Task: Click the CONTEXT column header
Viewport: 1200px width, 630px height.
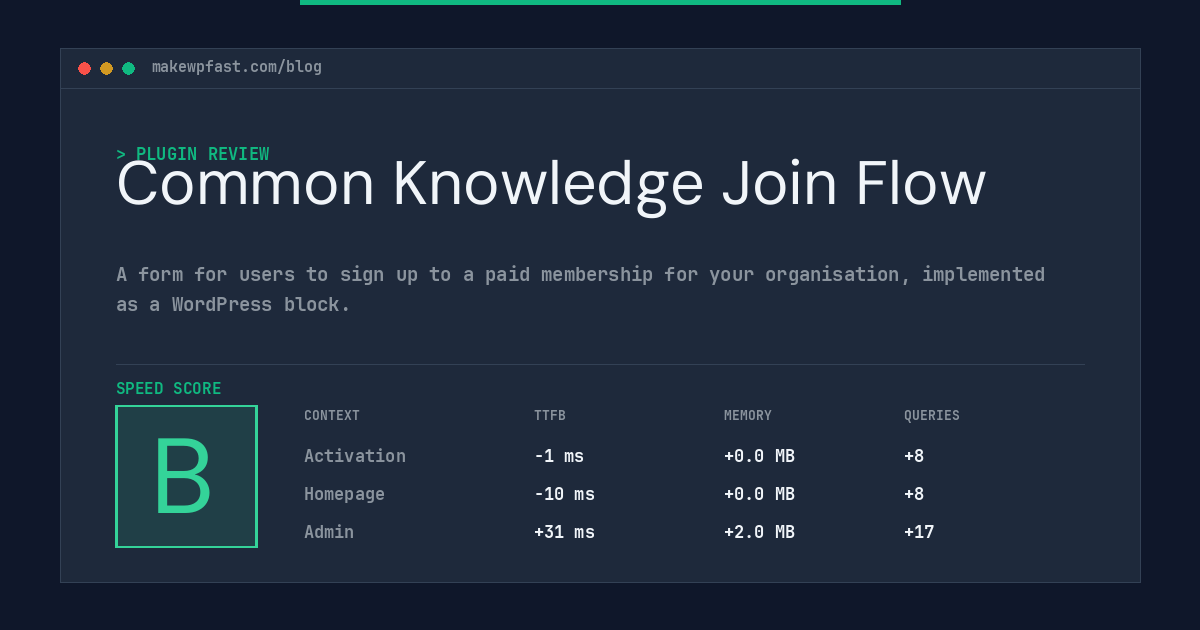Action: pos(332,416)
